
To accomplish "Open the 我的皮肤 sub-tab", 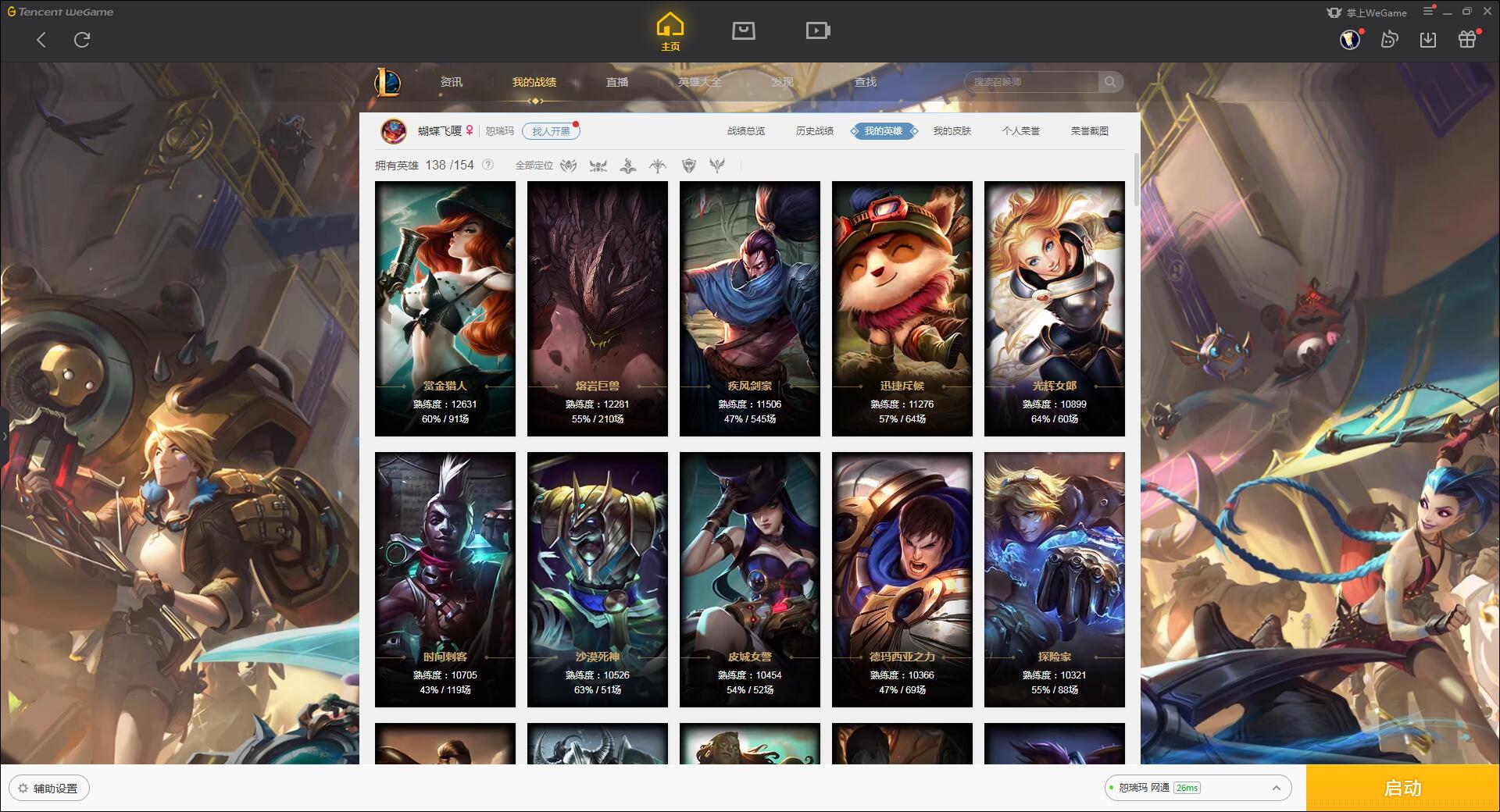I will pos(952,131).
